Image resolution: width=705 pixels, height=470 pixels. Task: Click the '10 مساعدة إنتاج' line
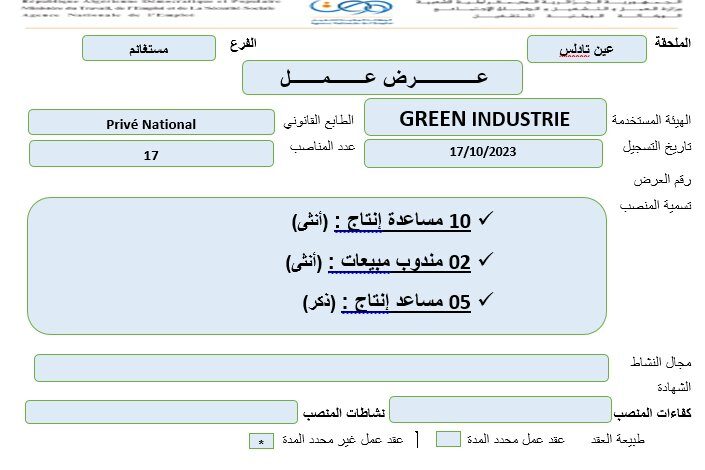click(381, 221)
